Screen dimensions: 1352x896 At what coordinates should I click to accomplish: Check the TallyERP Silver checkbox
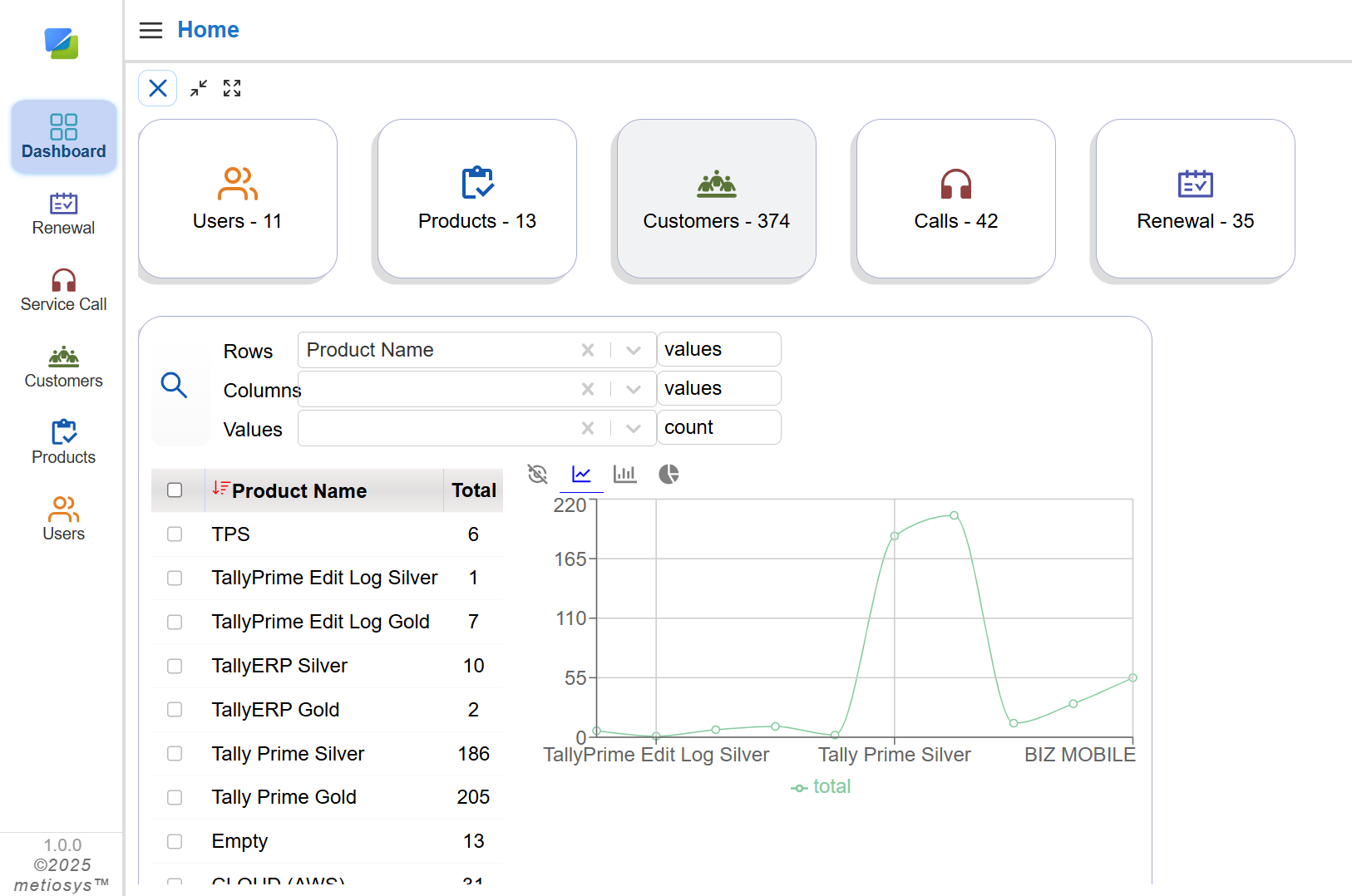(x=175, y=666)
